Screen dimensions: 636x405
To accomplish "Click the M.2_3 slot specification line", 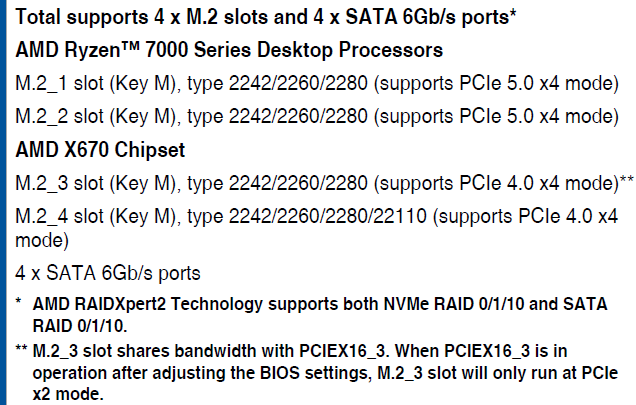I will (324, 183).
